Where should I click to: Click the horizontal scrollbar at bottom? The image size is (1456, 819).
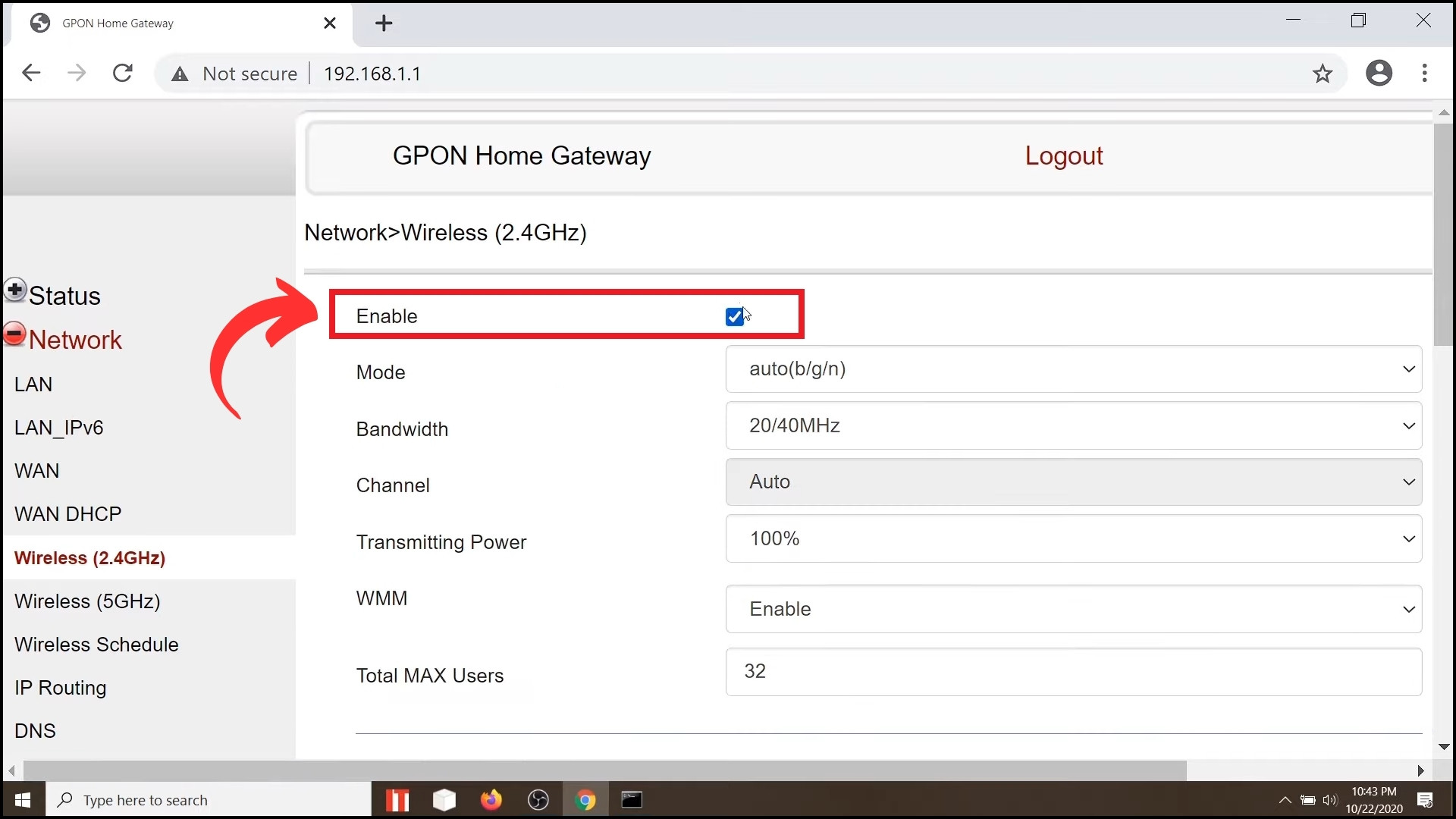click(x=604, y=770)
